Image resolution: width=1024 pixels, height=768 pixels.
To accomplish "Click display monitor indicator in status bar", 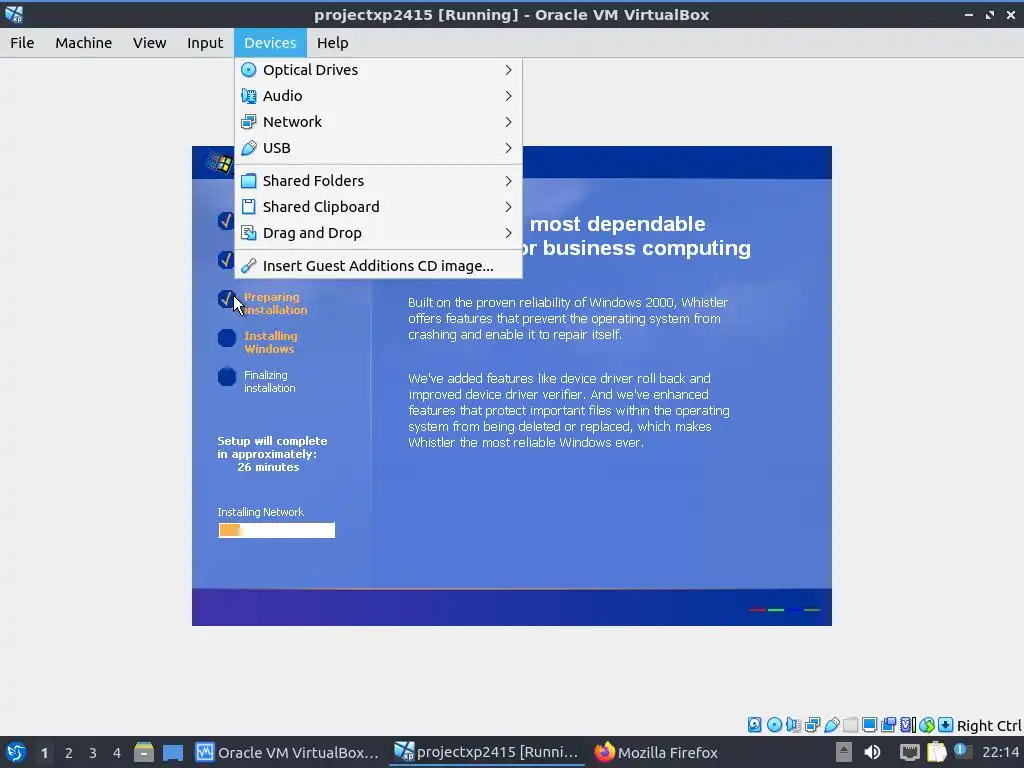I will (x=869, y=724).
